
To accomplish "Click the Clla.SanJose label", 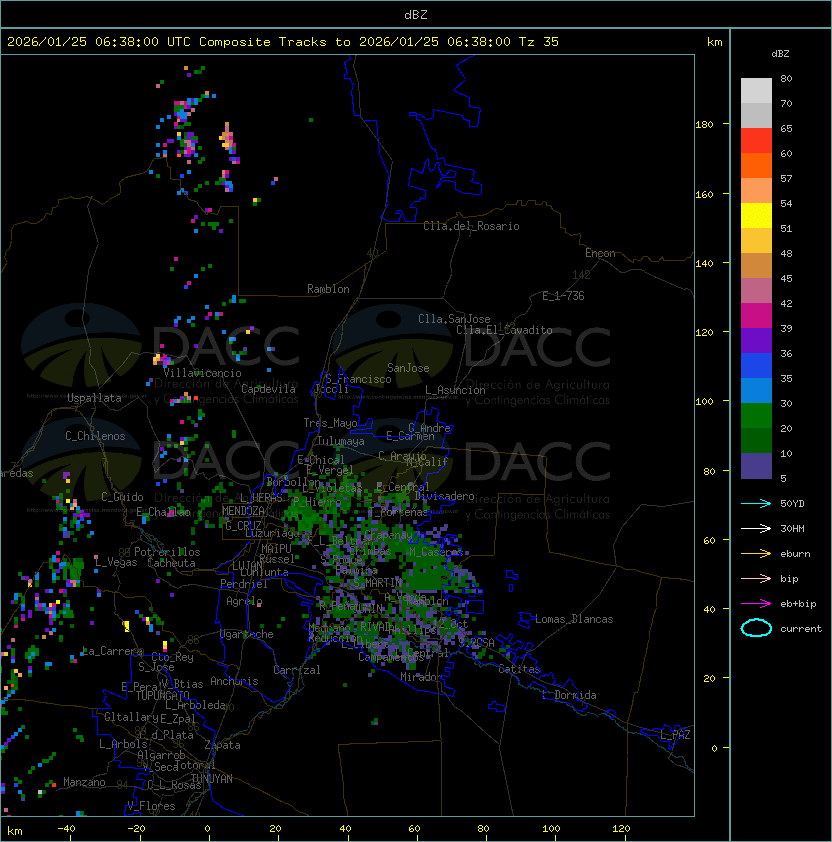I will click(x=454, y=319).
